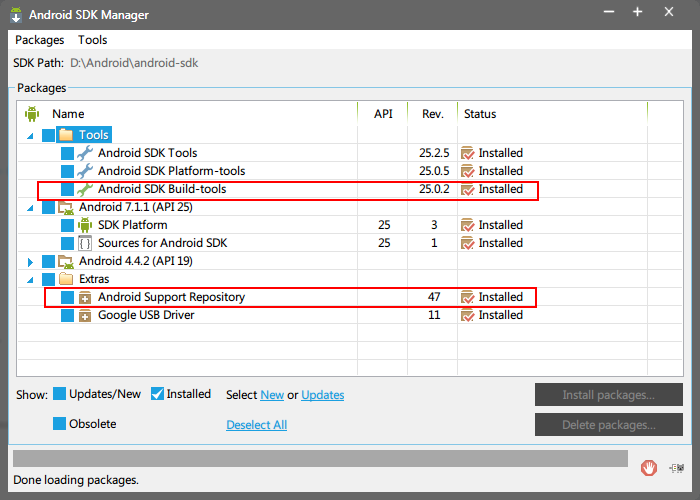The image size is (700, 500).
Task: Click the Google USB Driver package icon
Action: pyautogui.click(x=85, y=316)
